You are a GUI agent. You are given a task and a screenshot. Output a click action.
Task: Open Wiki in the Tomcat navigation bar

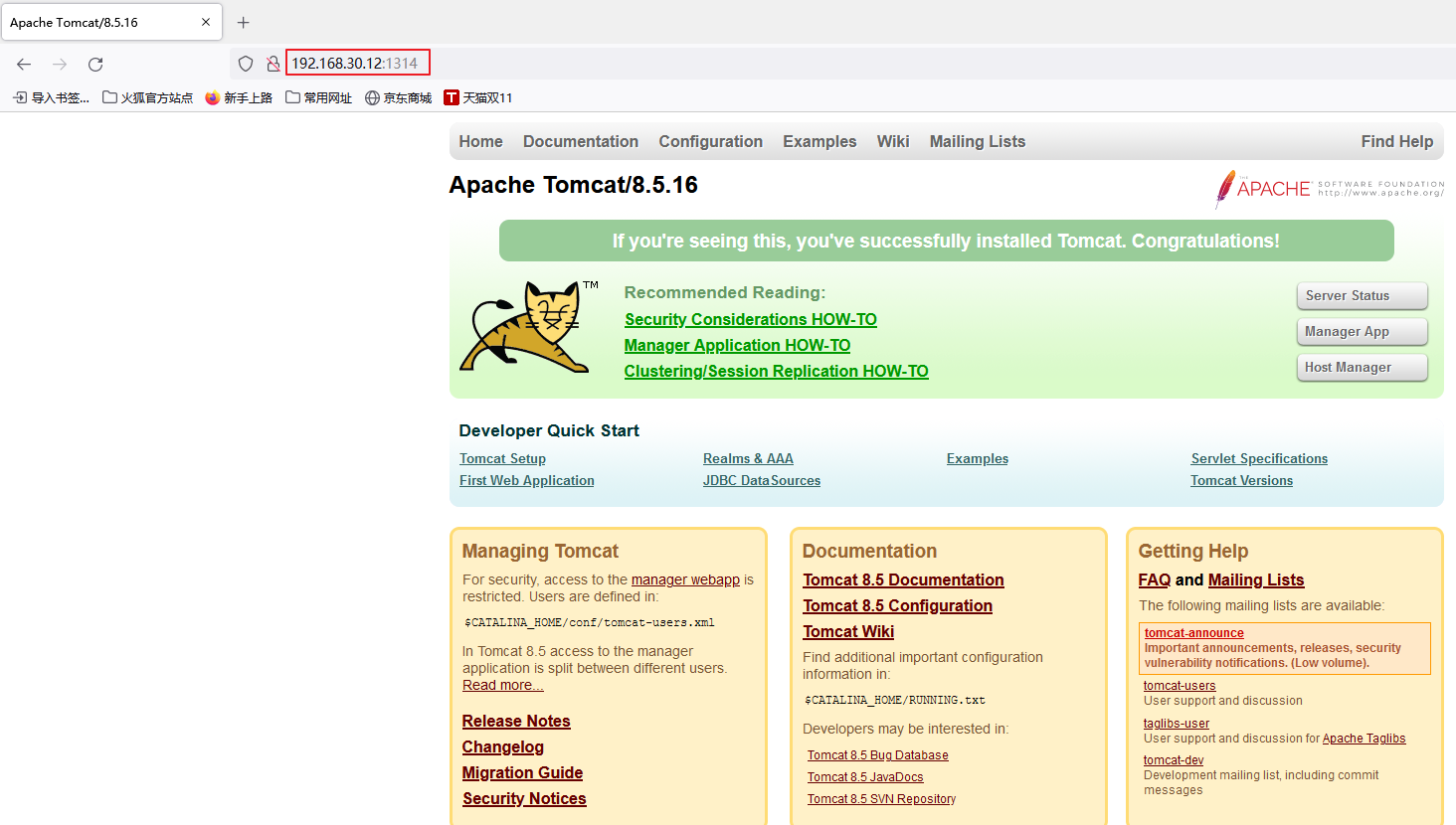tap(893, 141)
